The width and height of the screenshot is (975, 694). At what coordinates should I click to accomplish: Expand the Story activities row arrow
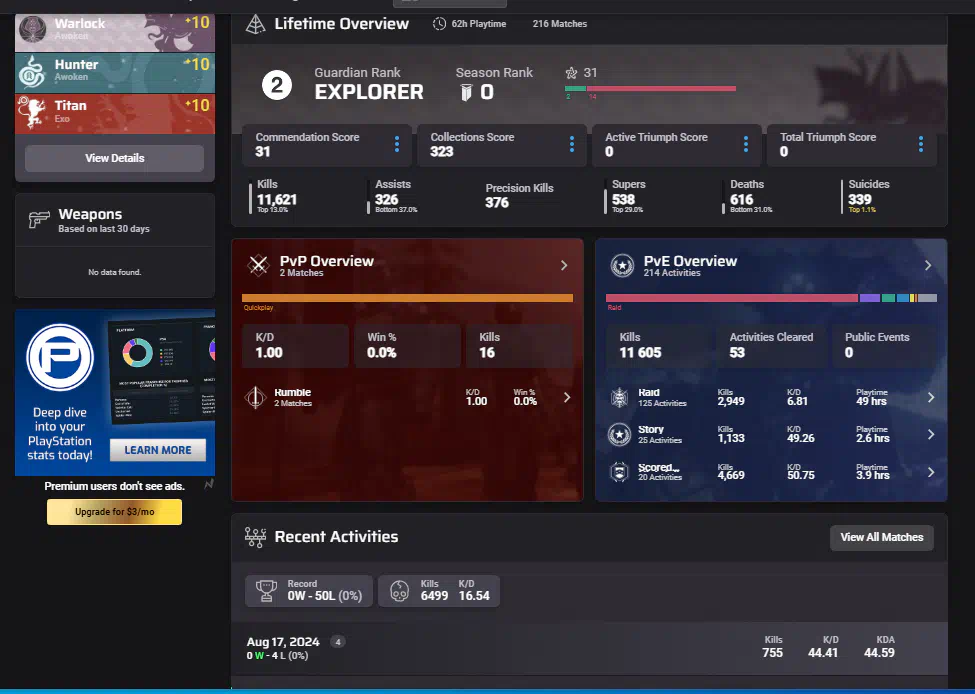[931, 435]
